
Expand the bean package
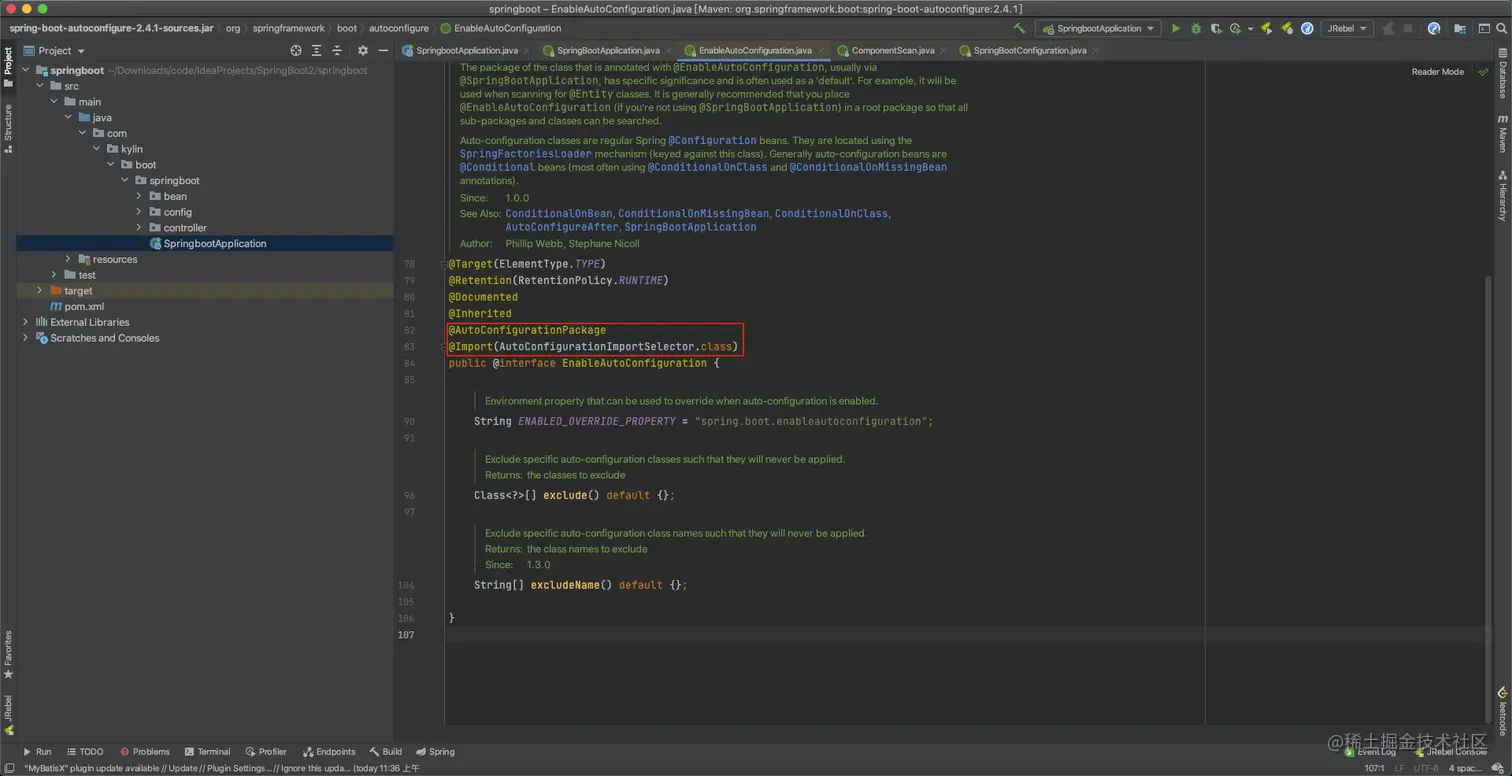tap(139, 197)
